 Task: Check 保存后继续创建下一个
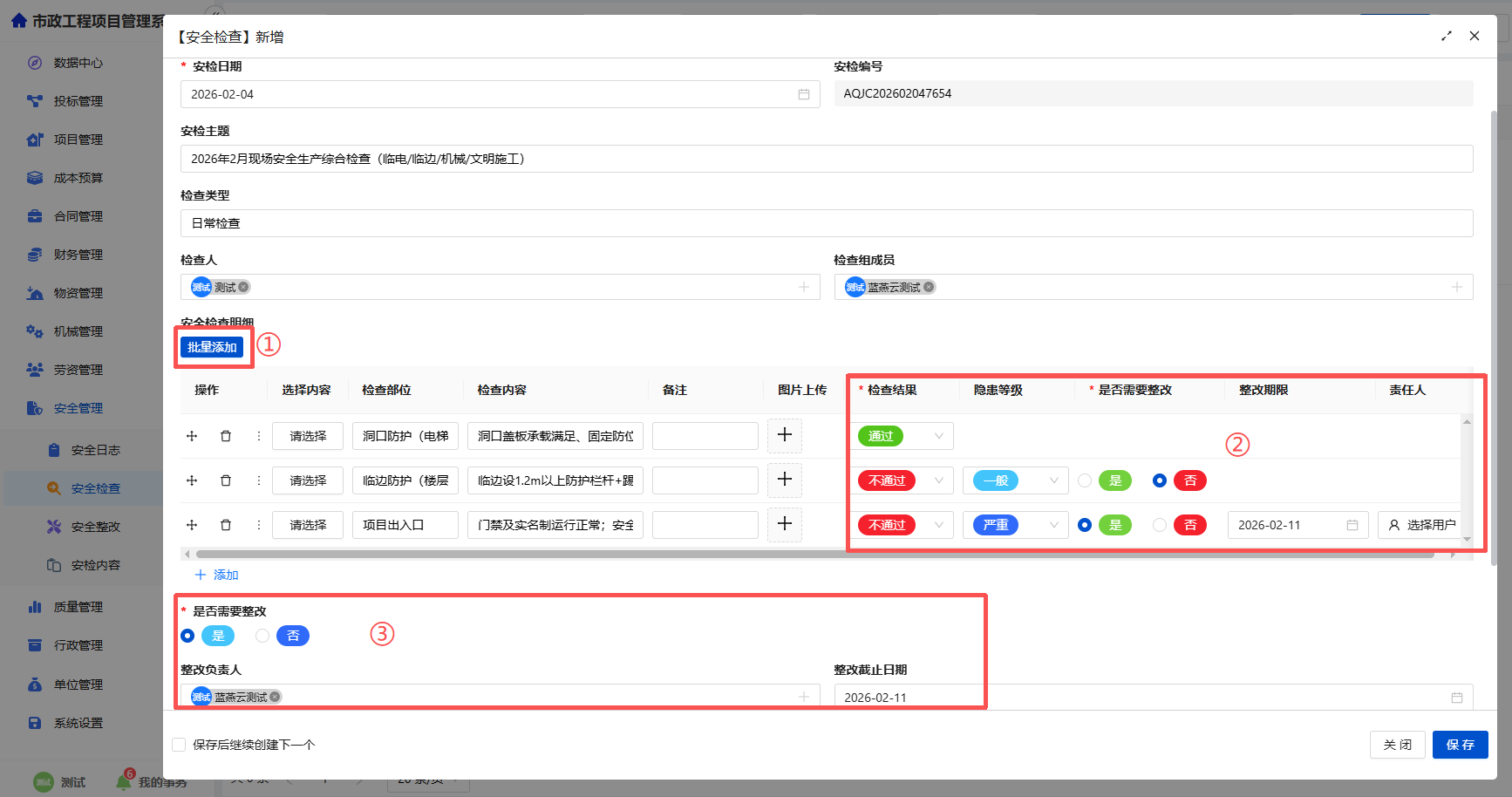[179, 744]
